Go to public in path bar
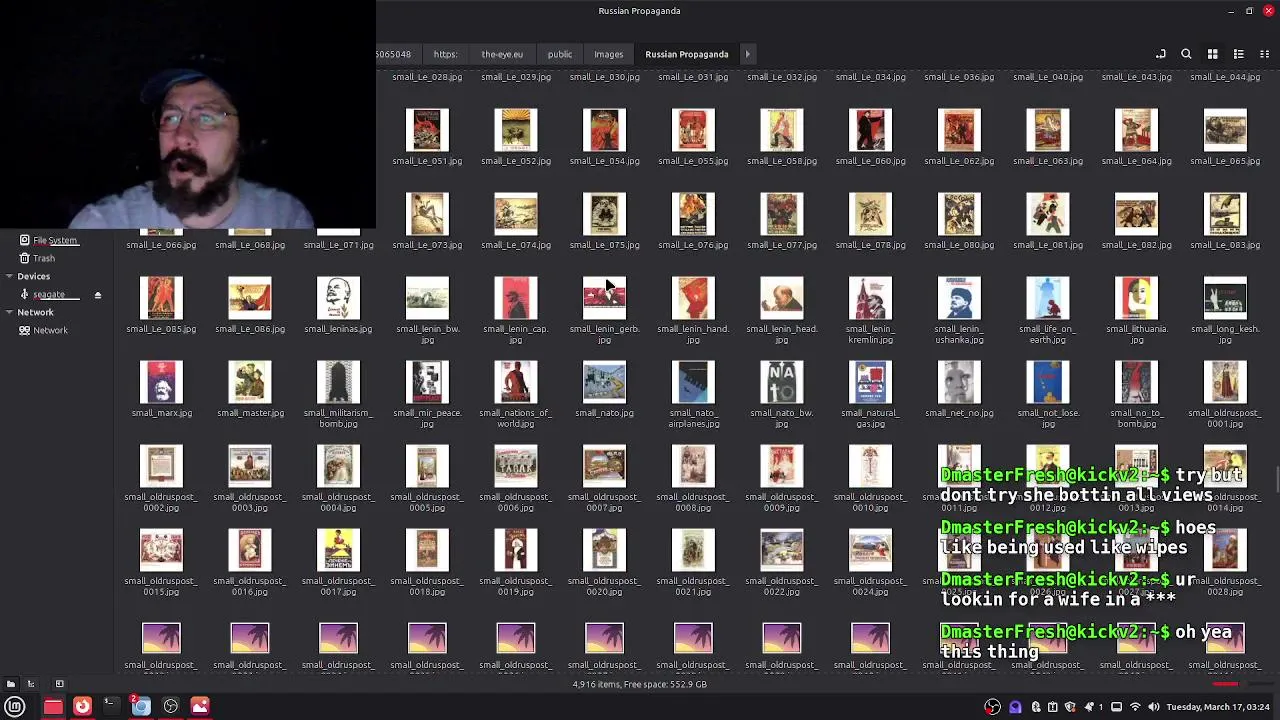Image resolution: width=1280 pixels, height=720 pixels. coord(560,54)
